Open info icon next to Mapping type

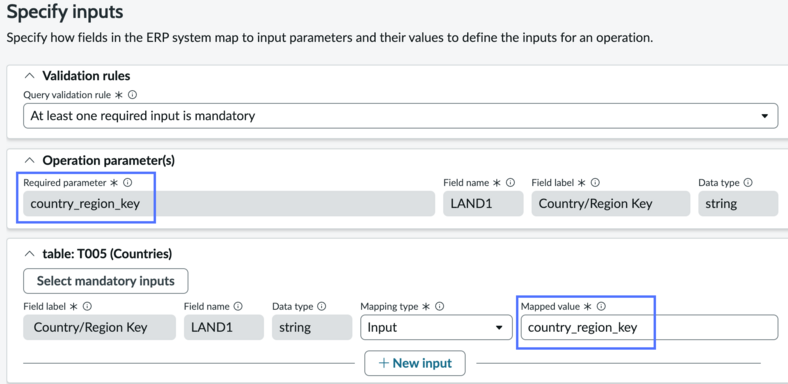pyautogui.click(x=440, y=306)
